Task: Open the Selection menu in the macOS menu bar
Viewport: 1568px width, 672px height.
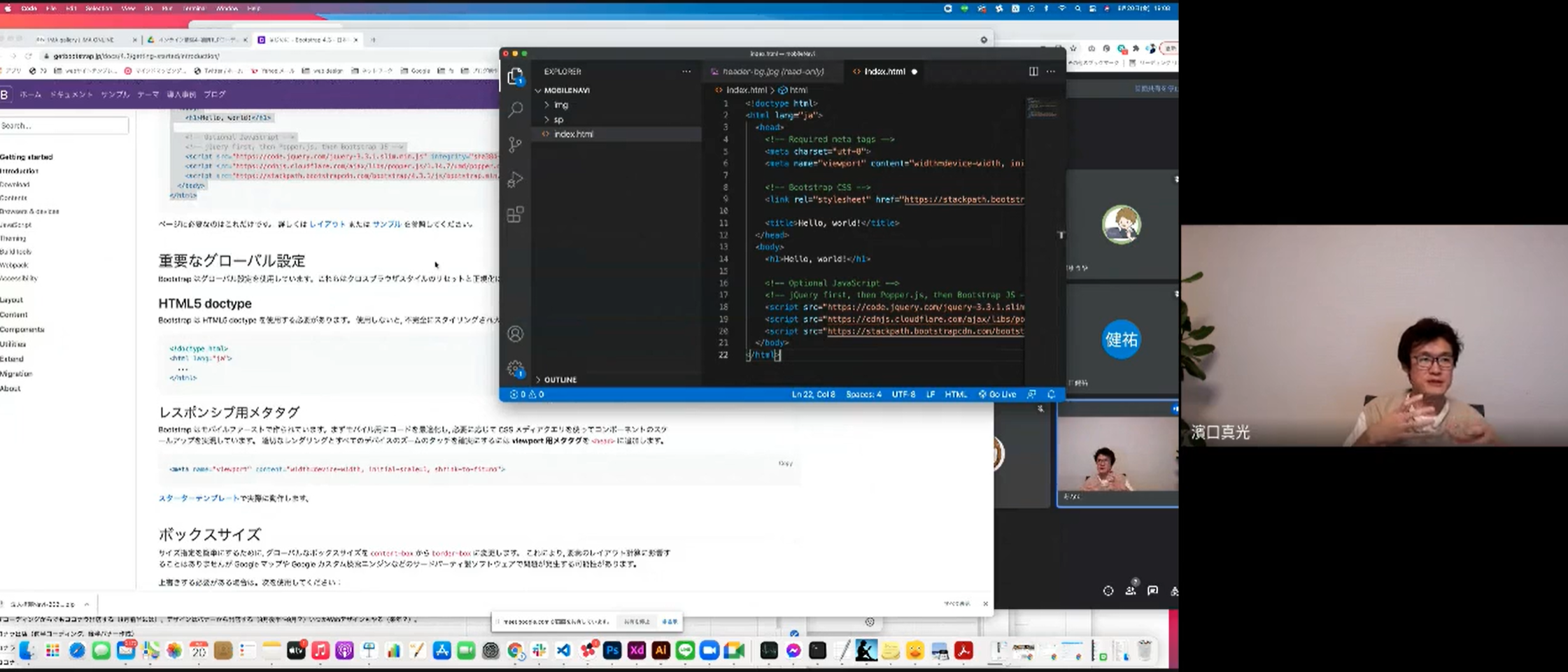Action: pyautogui.click(x=99, y=8)
